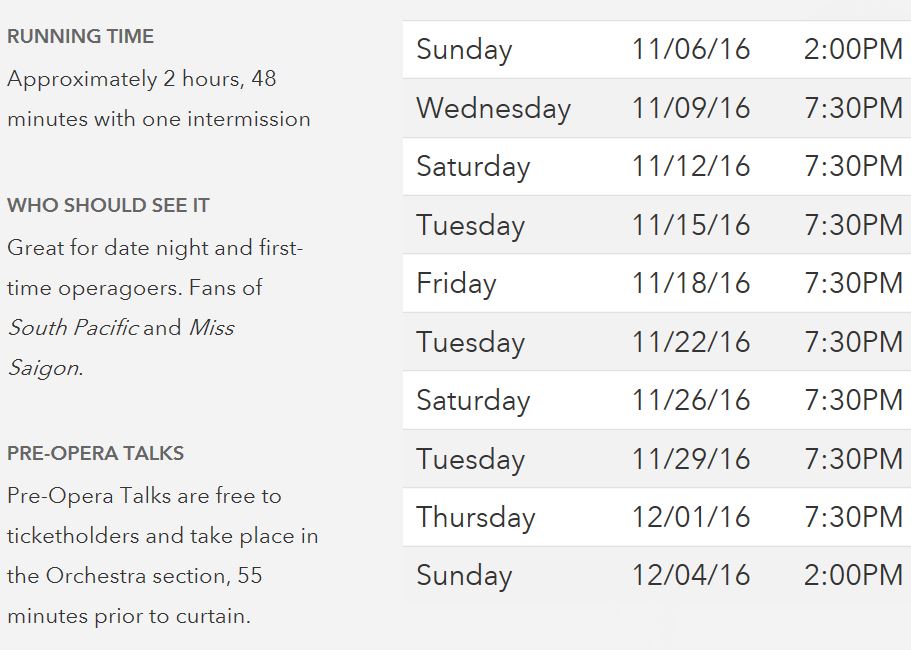Click the word Thursday in the schedule
This screenshot has height=650, width=911.
[x=475, y=517]
